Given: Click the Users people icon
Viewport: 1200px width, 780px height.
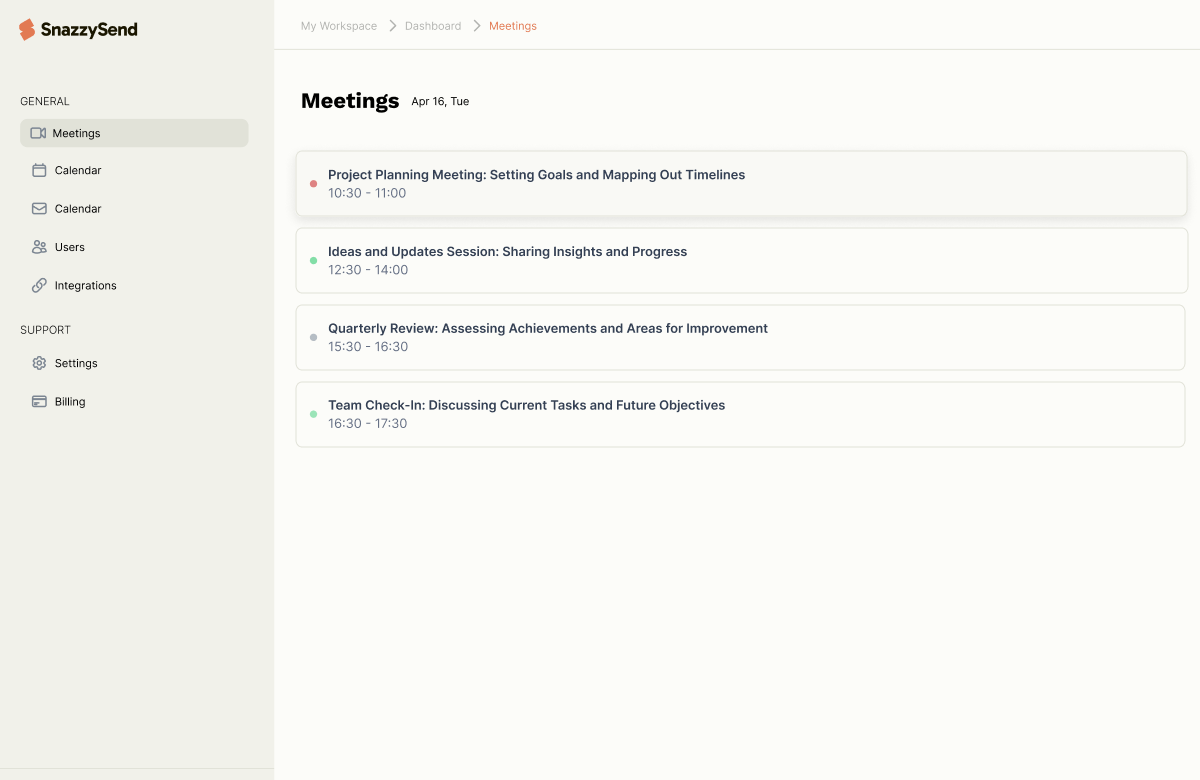Looking at the screenshot, I should (40, 247).
